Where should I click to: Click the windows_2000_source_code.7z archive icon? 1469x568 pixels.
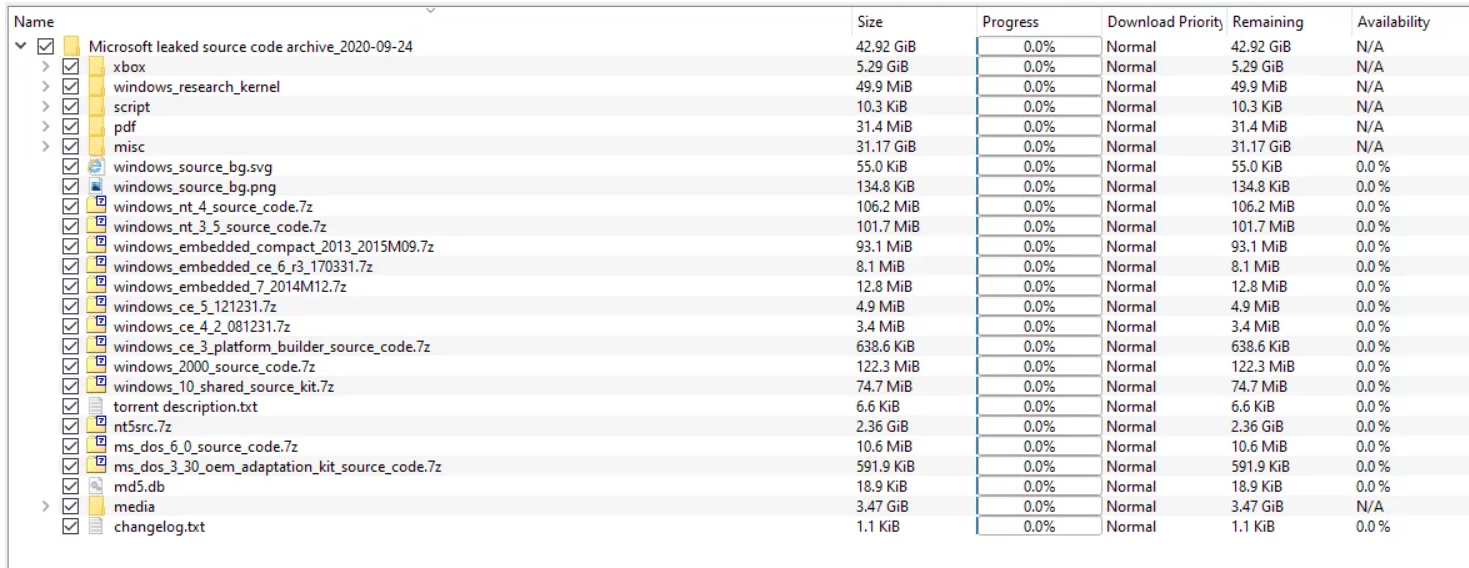point(96,366)
